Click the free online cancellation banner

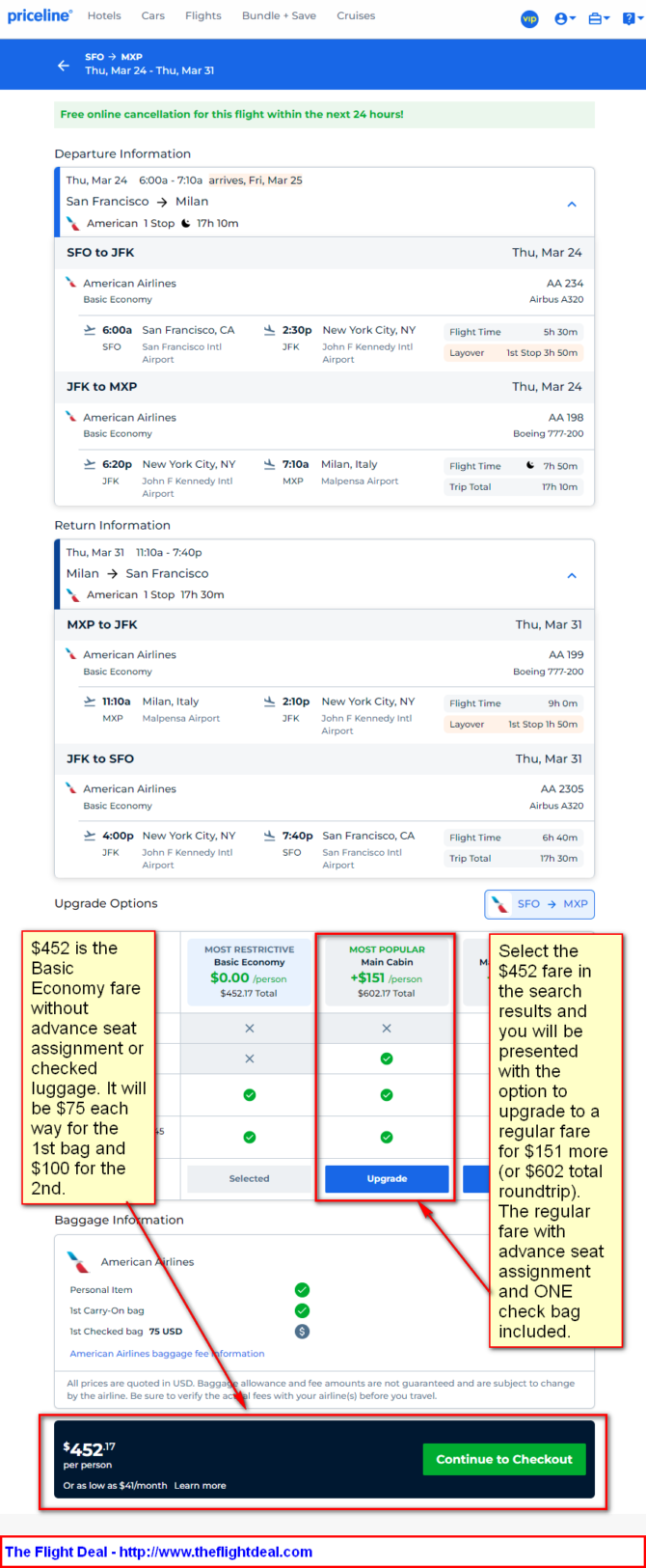pos(324,114)
